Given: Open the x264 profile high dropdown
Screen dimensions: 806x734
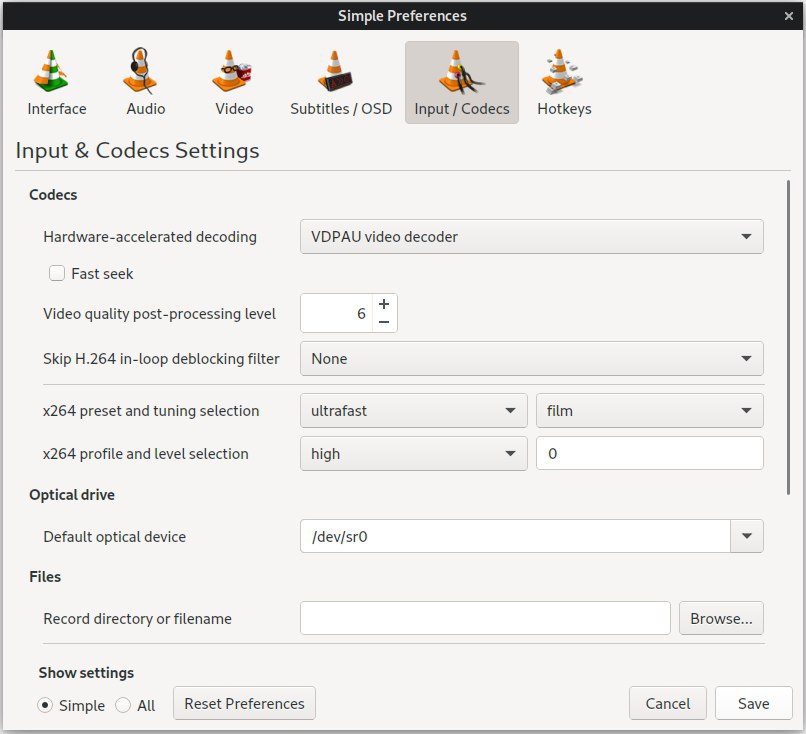Looking at the screenshot, I should click(413, 453).
